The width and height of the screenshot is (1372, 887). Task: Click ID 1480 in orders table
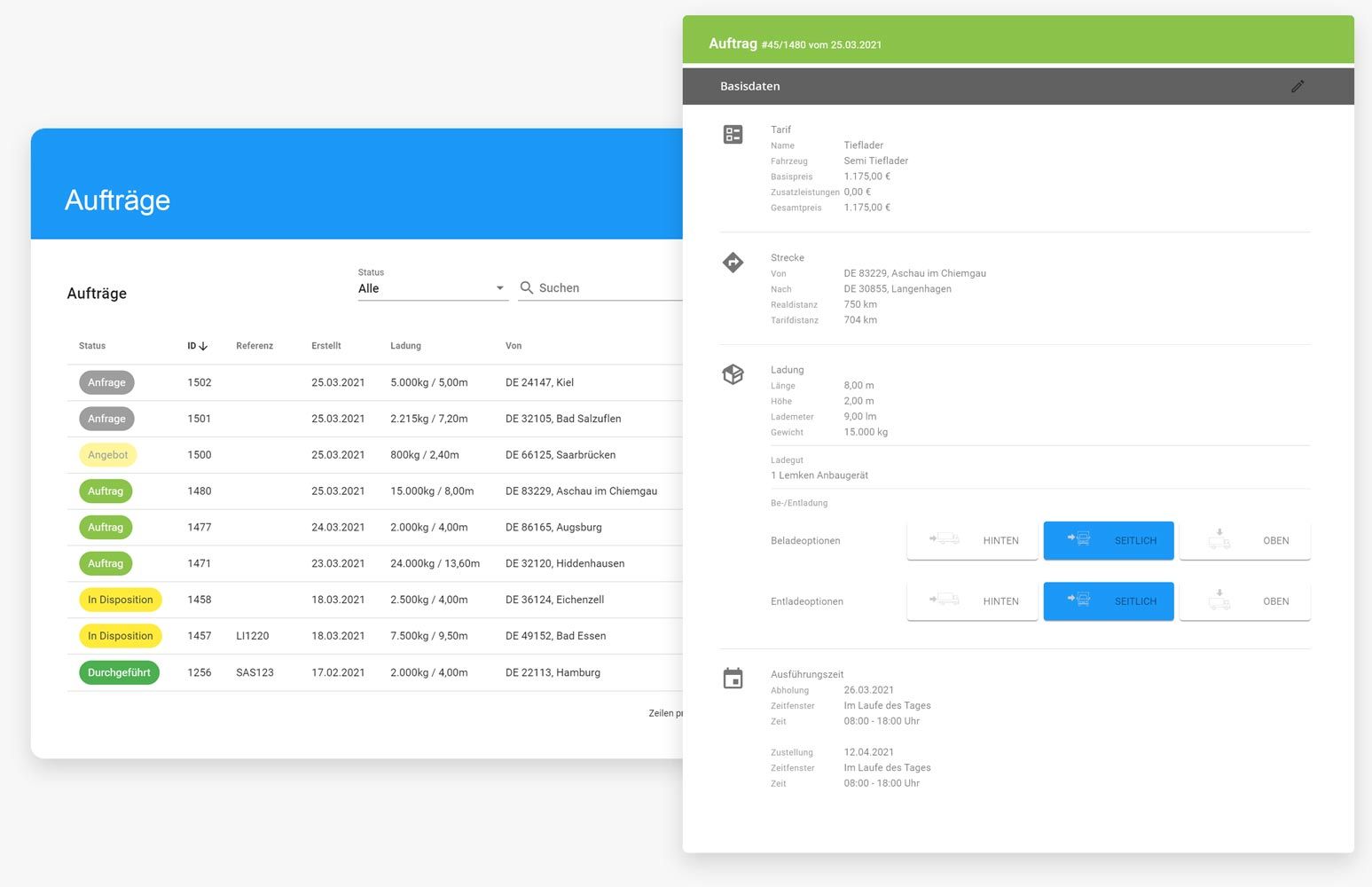tap(200, 491)
